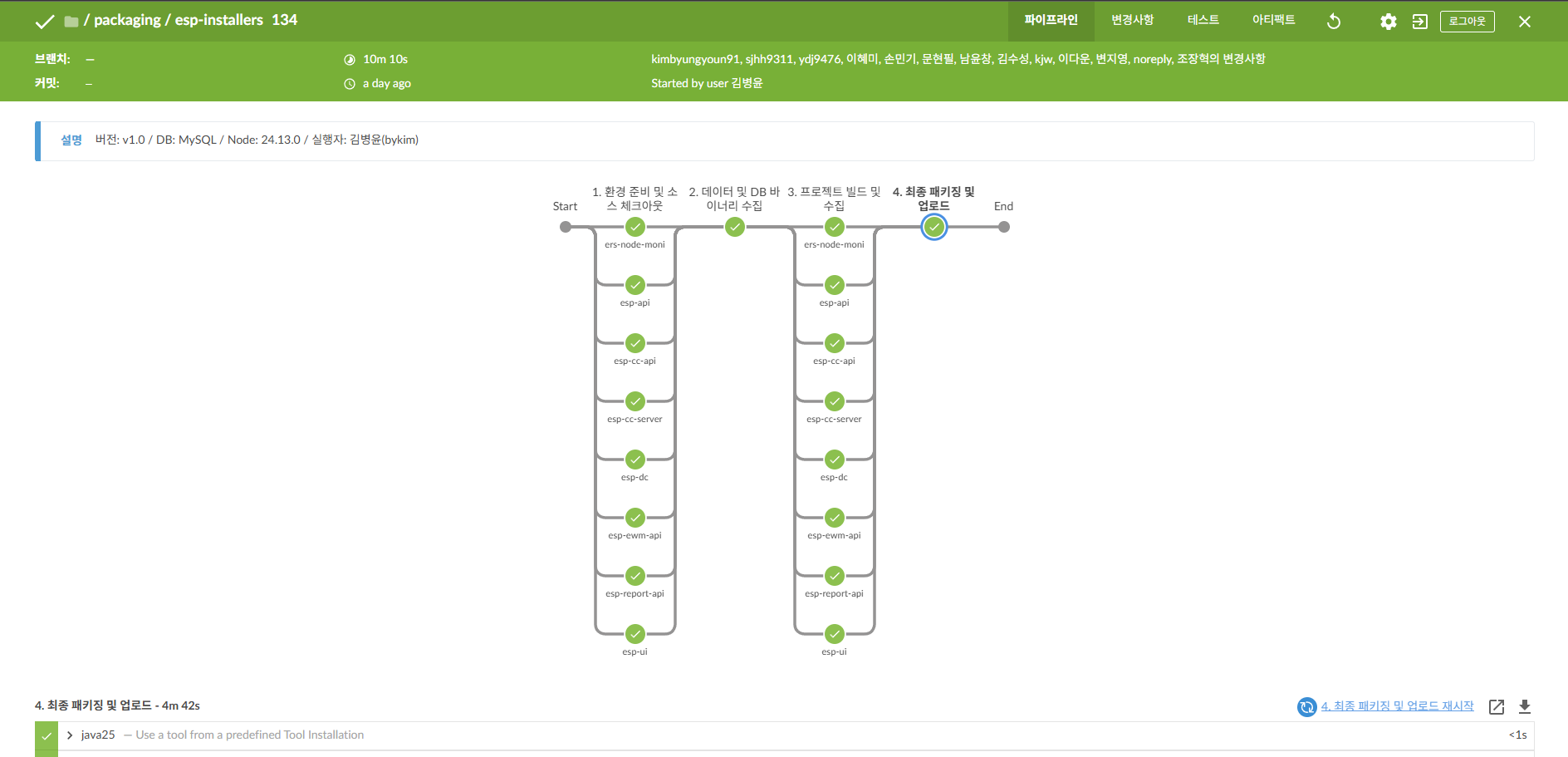
Task: Select stage 3 esp-api build node
Action: coord(835,285)
